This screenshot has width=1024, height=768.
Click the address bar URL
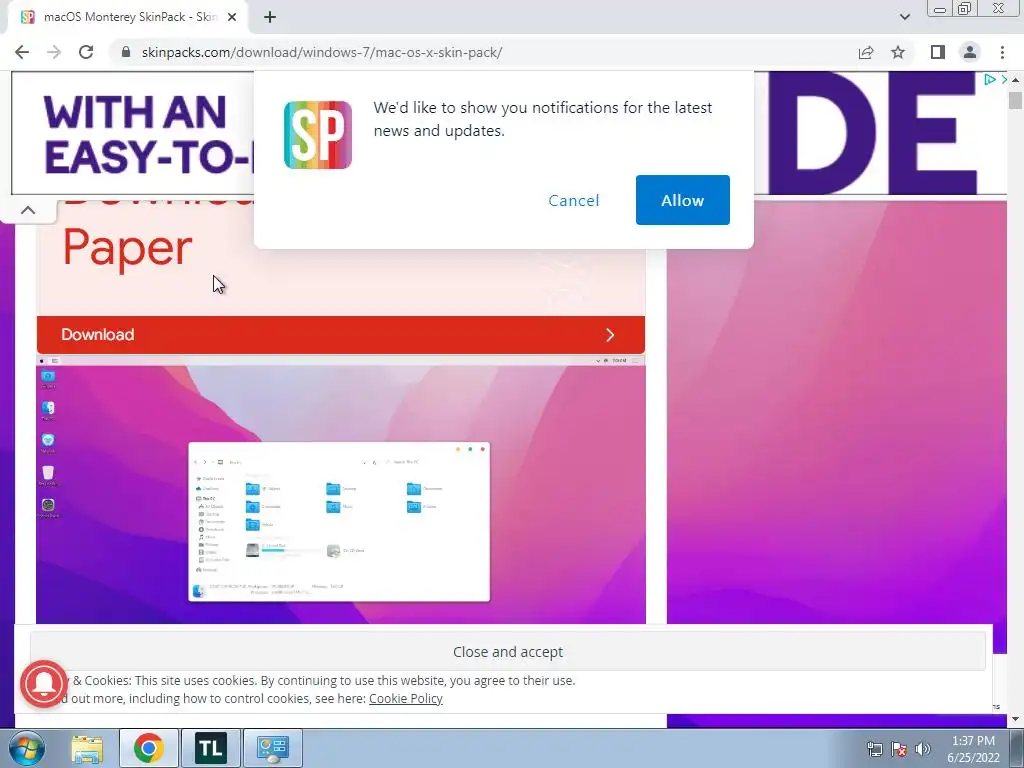(322, 52)
